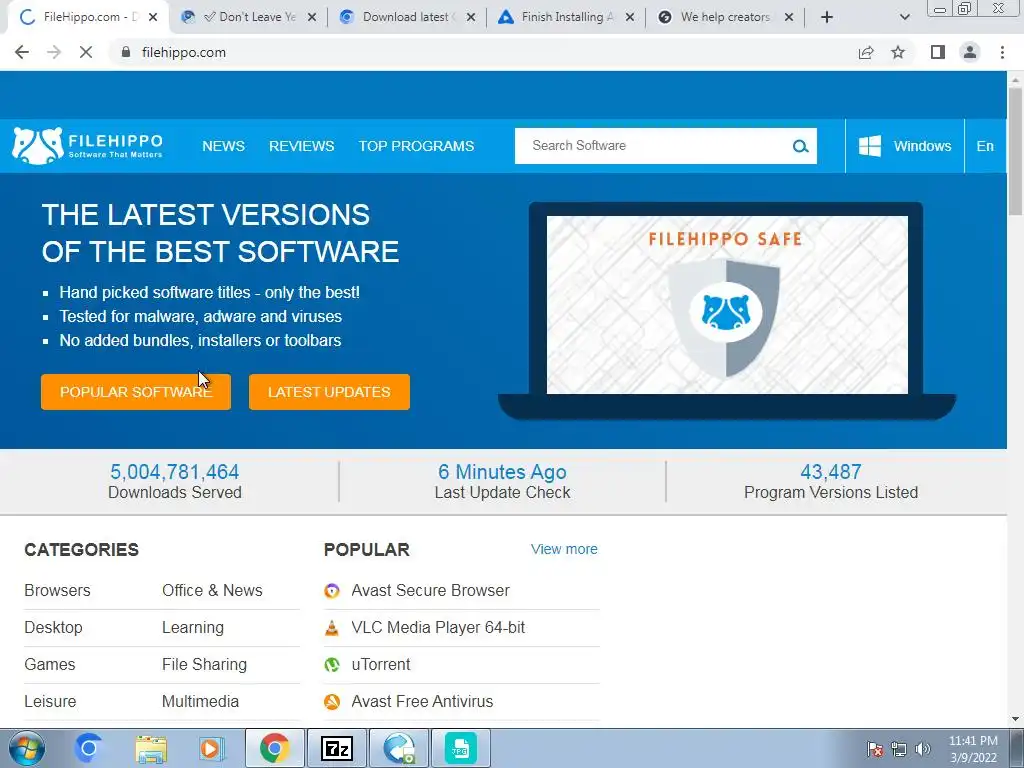Open the NEWS menu item
Screen dimensions: 1024x768
pos(223,146)
